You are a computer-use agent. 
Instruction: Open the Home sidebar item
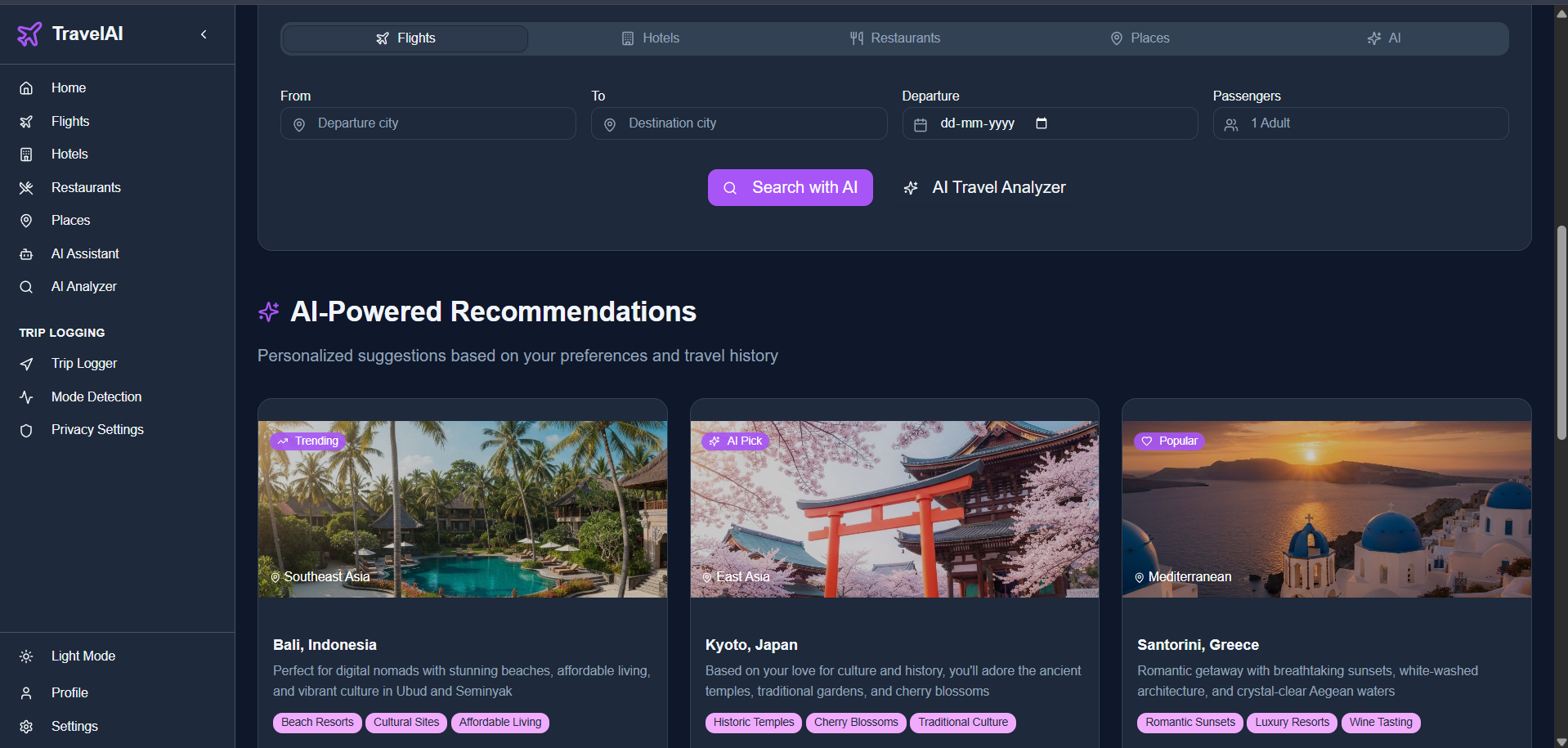(117, 87)
